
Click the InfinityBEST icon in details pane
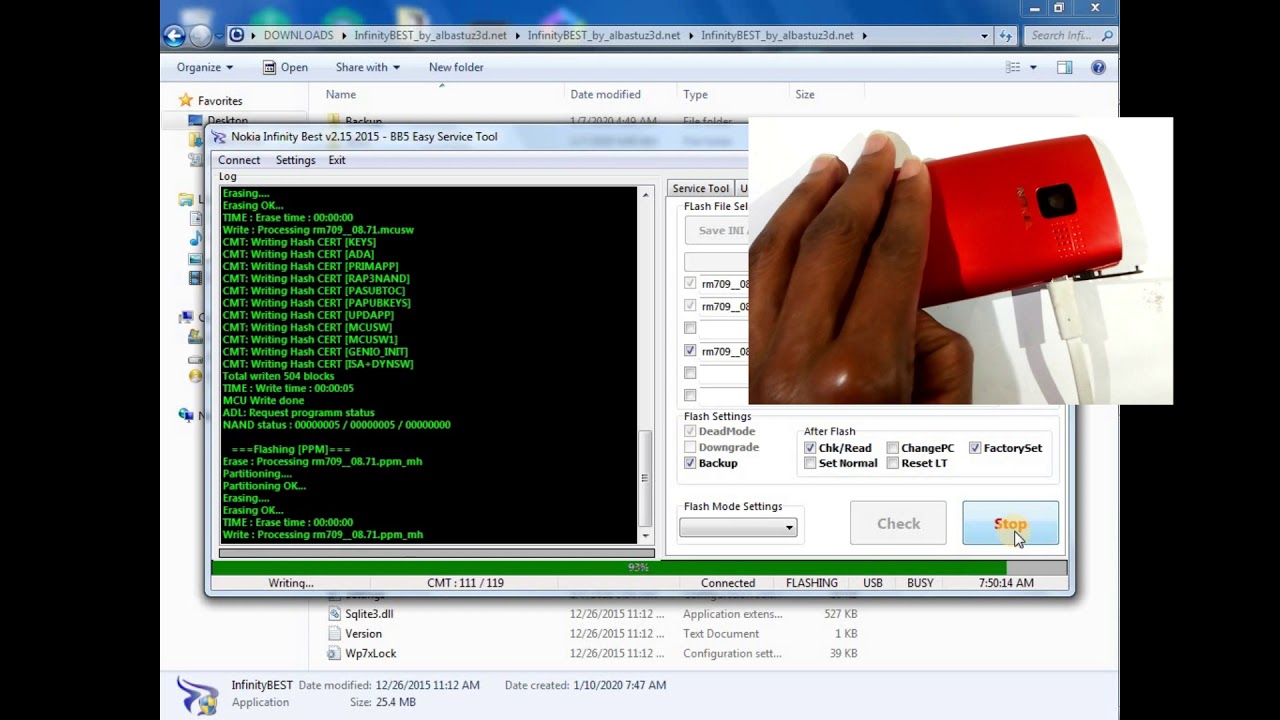coord(197,694)
